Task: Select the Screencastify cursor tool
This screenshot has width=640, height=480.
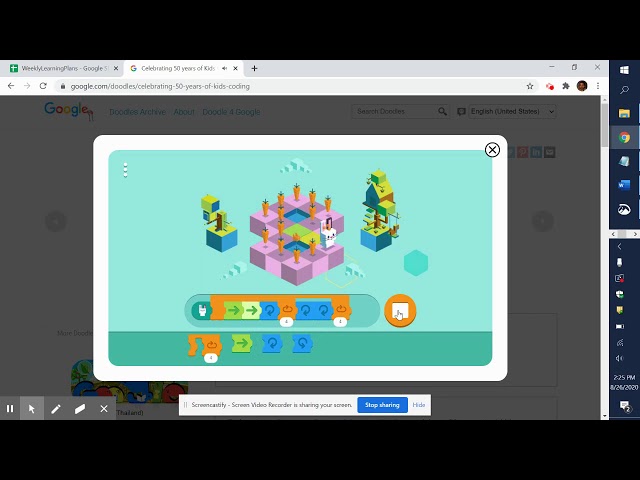Action: [32, 409]
